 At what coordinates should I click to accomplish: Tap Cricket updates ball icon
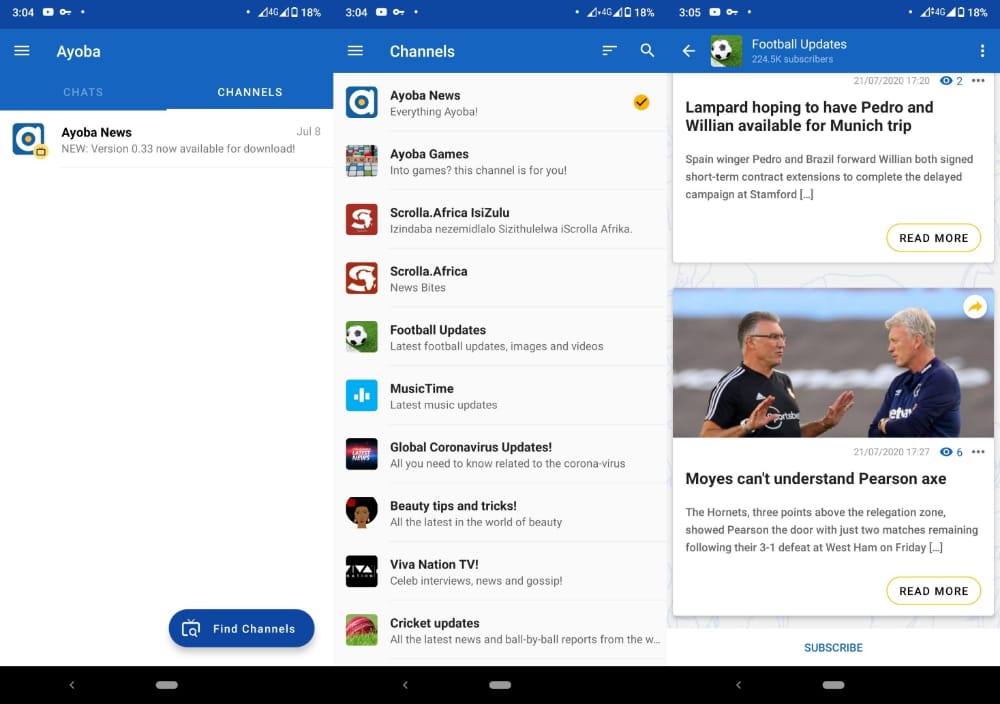pos(362,630)
